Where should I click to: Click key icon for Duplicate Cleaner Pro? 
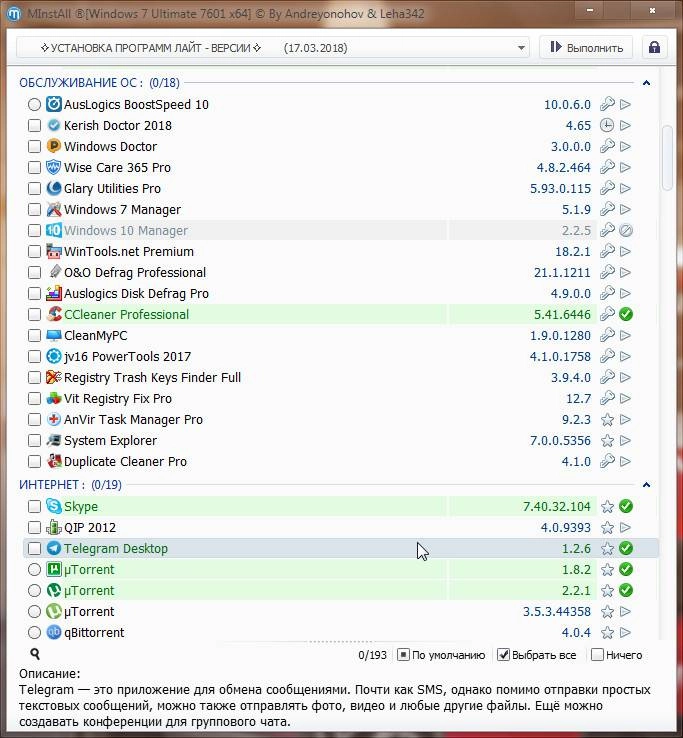click(607, 461)
